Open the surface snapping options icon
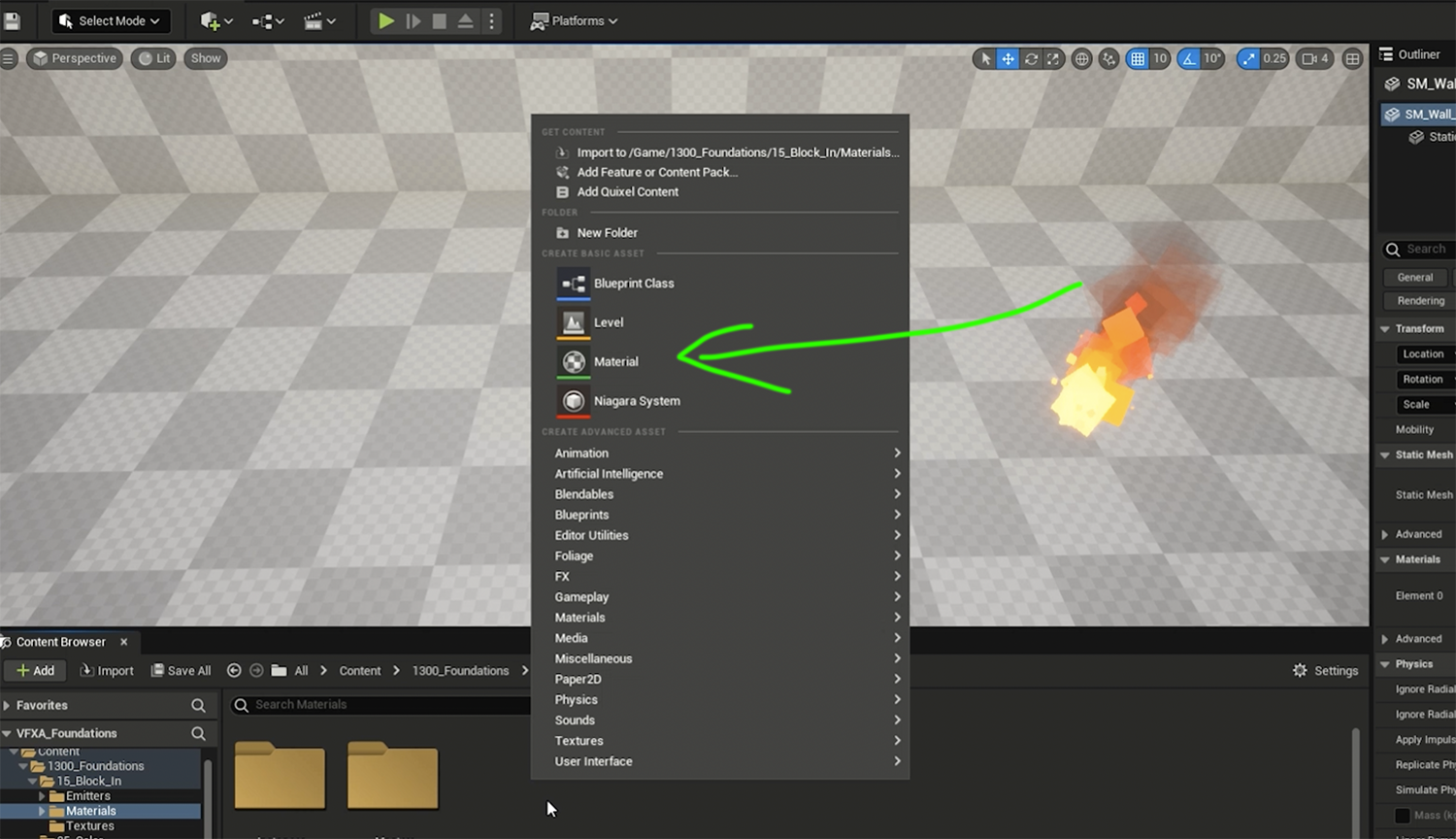 [1109, 59]
